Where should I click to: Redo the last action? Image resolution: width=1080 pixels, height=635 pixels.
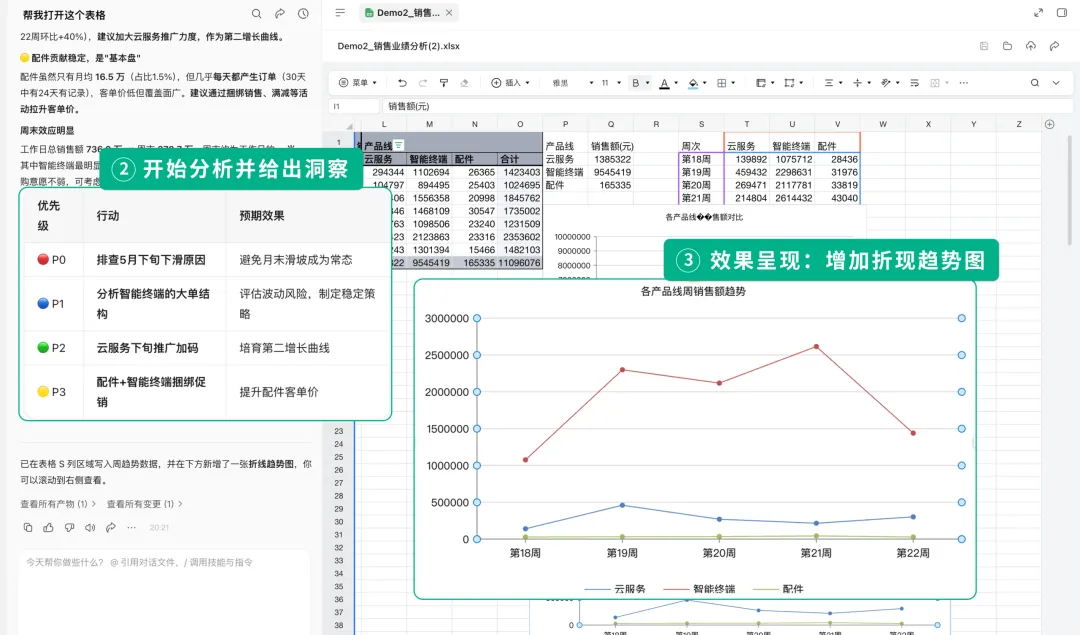click(423, 83)
